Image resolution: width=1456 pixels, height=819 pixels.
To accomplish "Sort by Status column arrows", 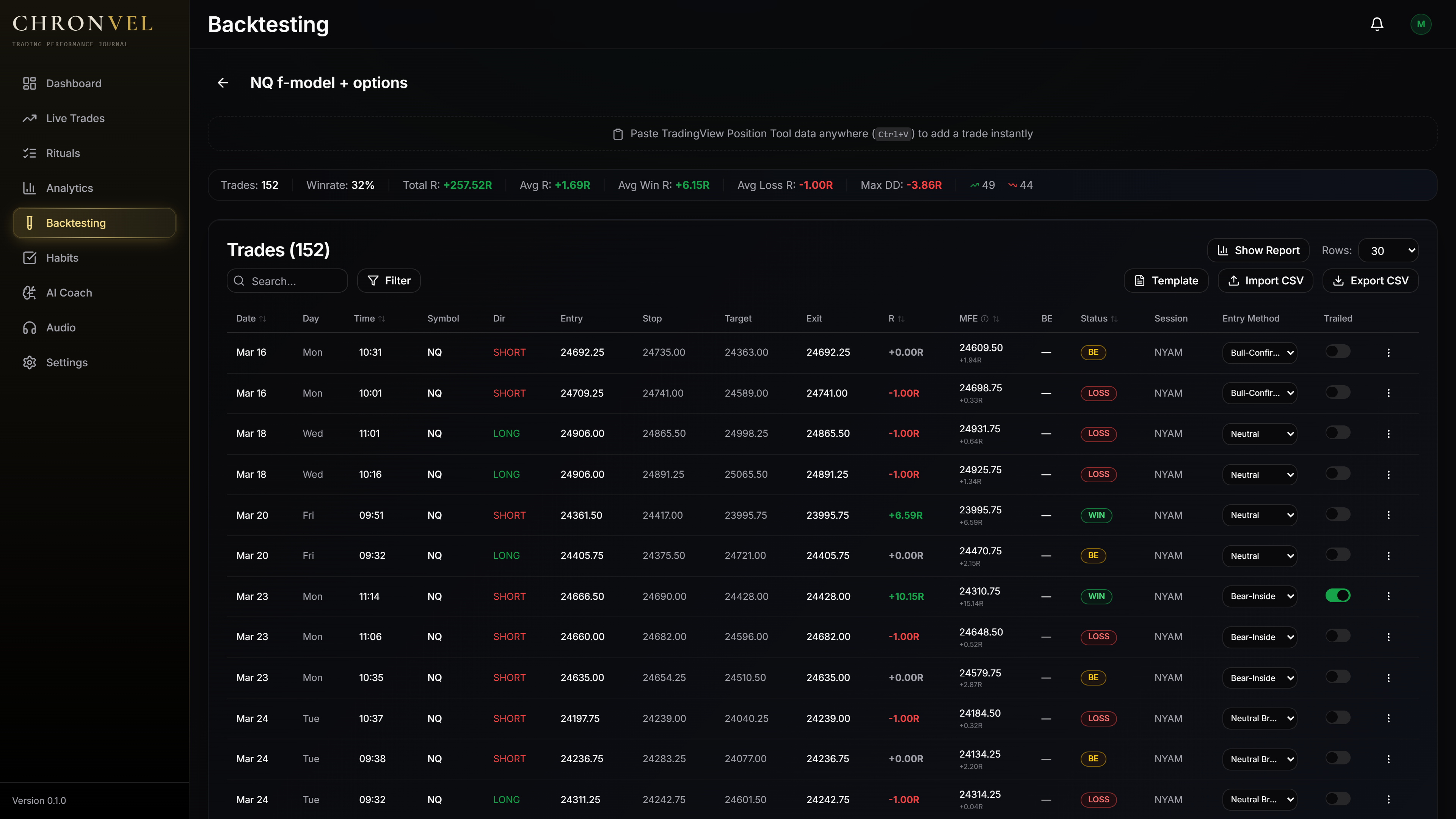I will 1114,319.
